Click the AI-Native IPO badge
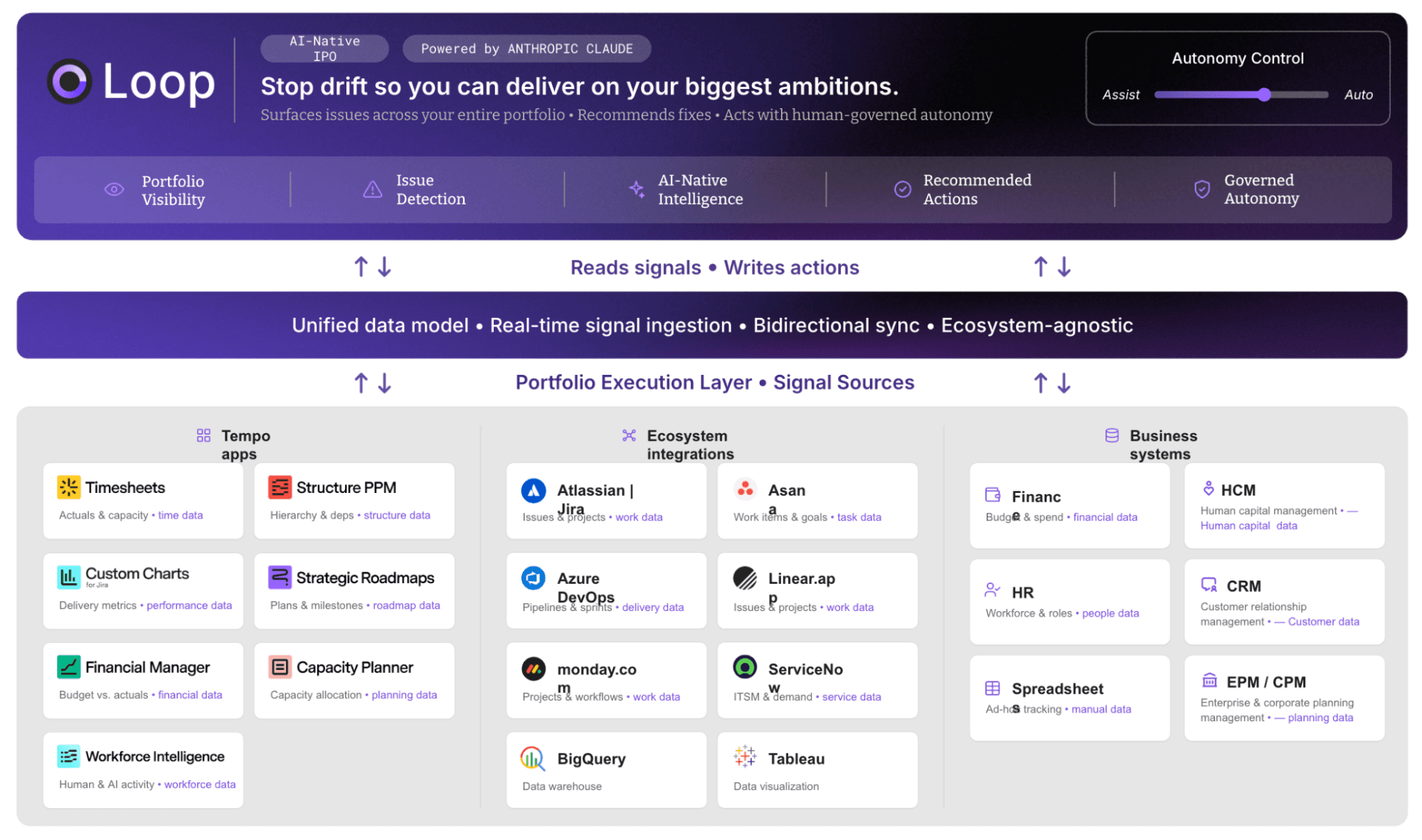Screen dimensions: 1422x840 click(x=324, y=48)
